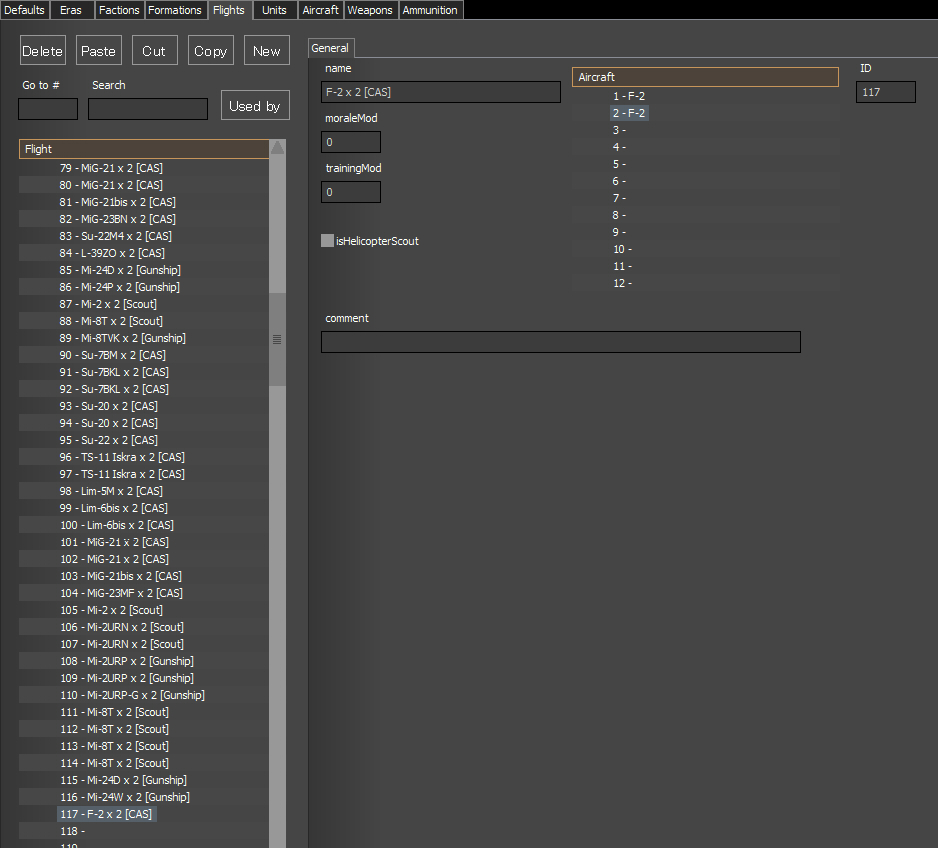Viewport: 938px width, 848px height.
Task: Select flight 87 - Mi-2 x 2 [Scout]
Action: click(108, 304)
